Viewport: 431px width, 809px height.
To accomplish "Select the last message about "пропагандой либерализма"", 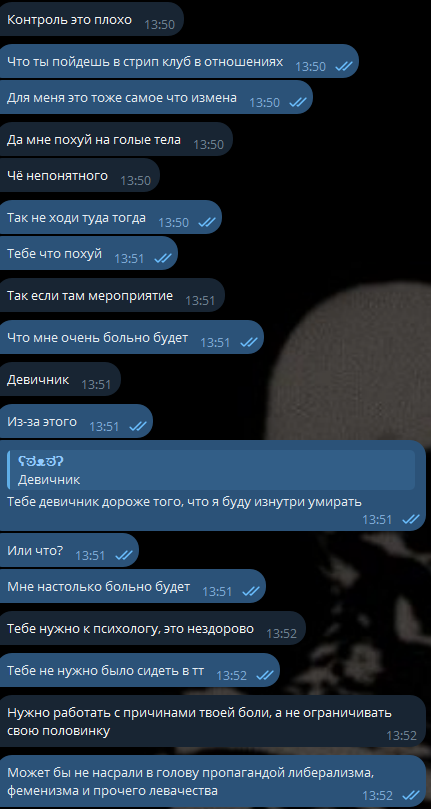I will click(213, 781).
